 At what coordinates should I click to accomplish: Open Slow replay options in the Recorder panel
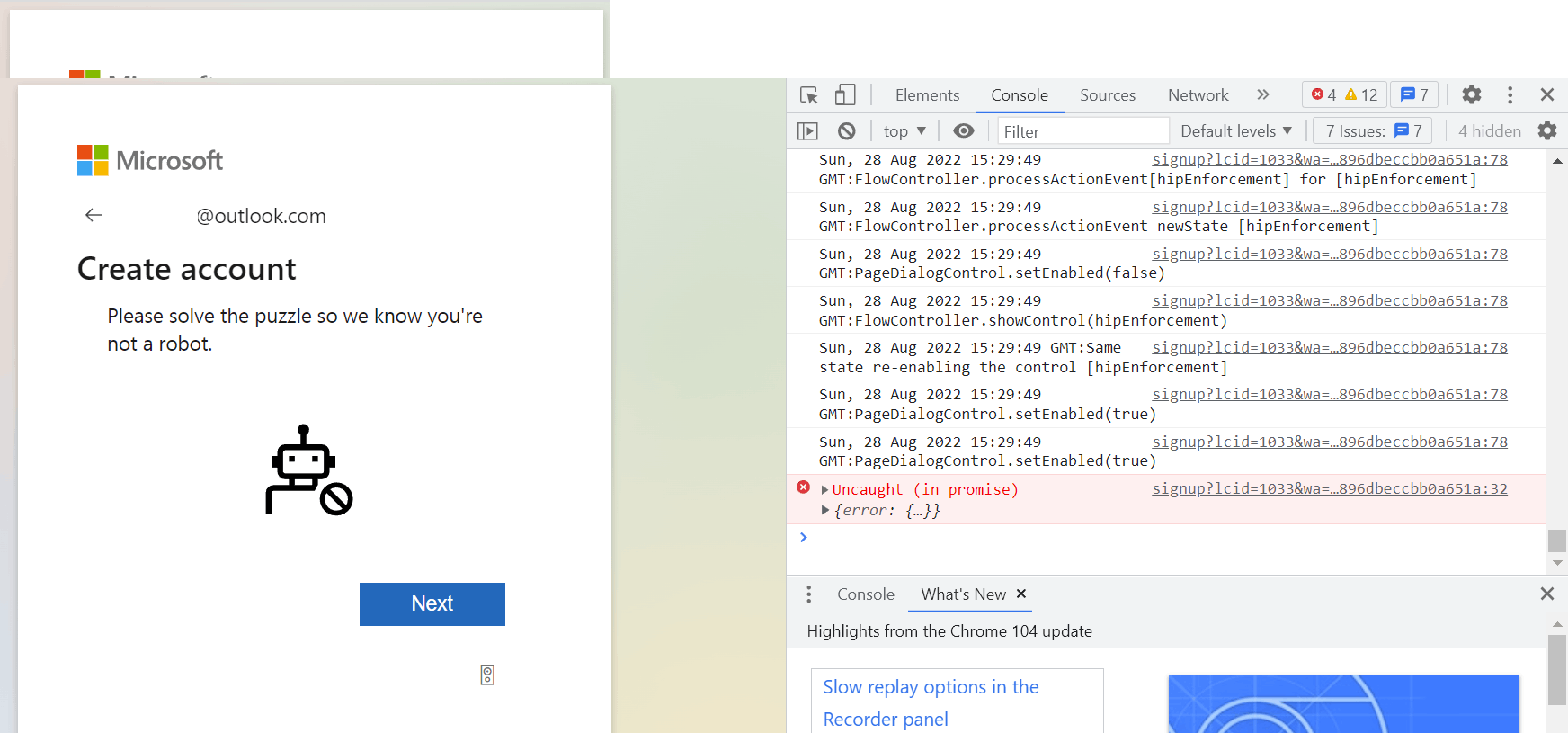click(931, 702)
